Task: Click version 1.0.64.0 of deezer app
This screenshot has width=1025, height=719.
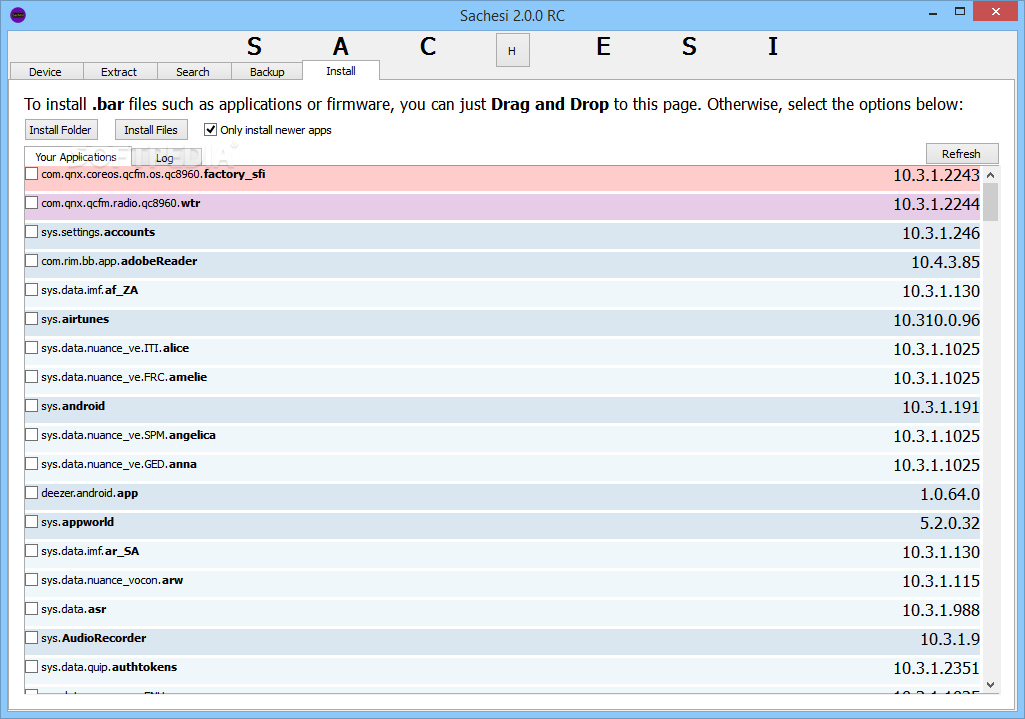Action: click(x=950, y=494)
